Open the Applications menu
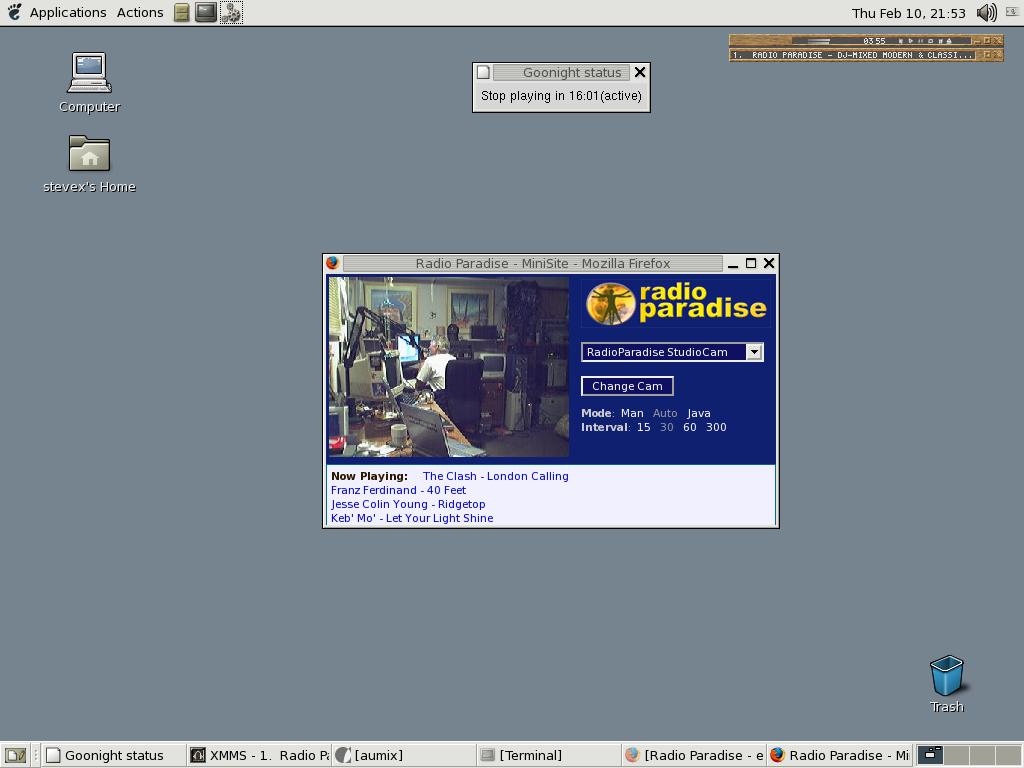1024x768 pixels. point(68,12)
